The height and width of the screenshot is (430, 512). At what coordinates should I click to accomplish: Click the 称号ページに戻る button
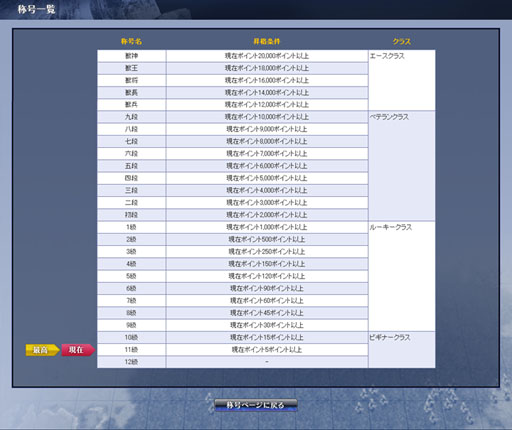point(256,405)
